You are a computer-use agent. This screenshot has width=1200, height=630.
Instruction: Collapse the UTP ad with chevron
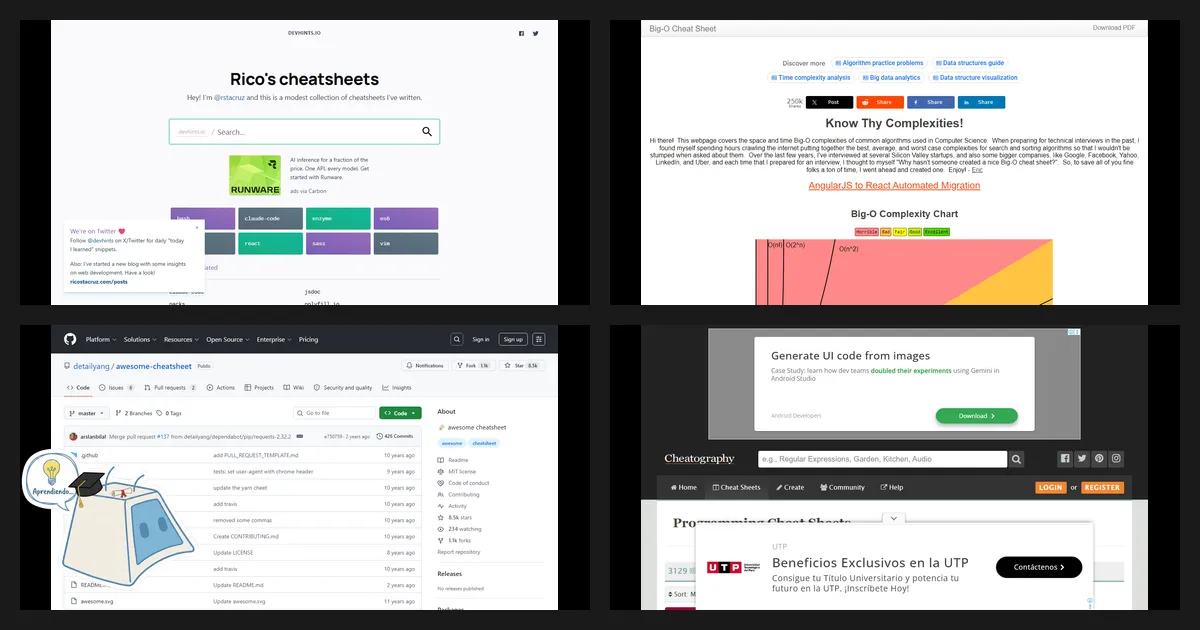(894, 519)
